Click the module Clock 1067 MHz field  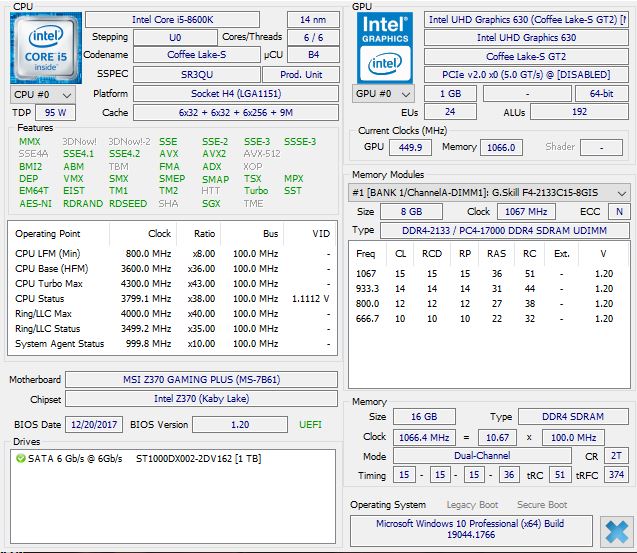tap(526, 212)
